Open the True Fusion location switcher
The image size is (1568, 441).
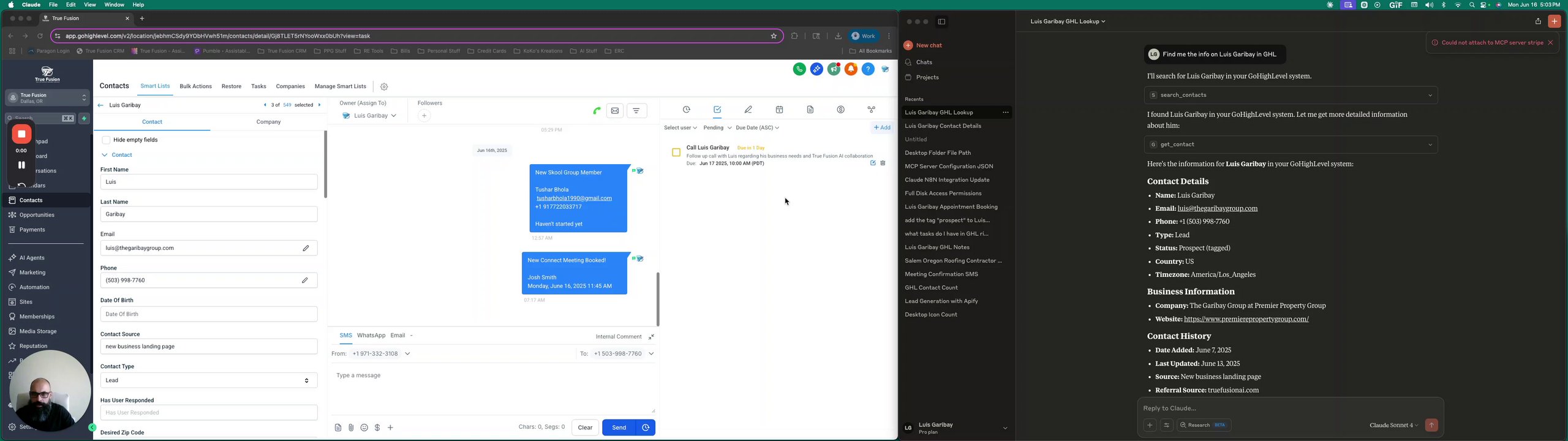pyautogui.click(x=48, y=98)
